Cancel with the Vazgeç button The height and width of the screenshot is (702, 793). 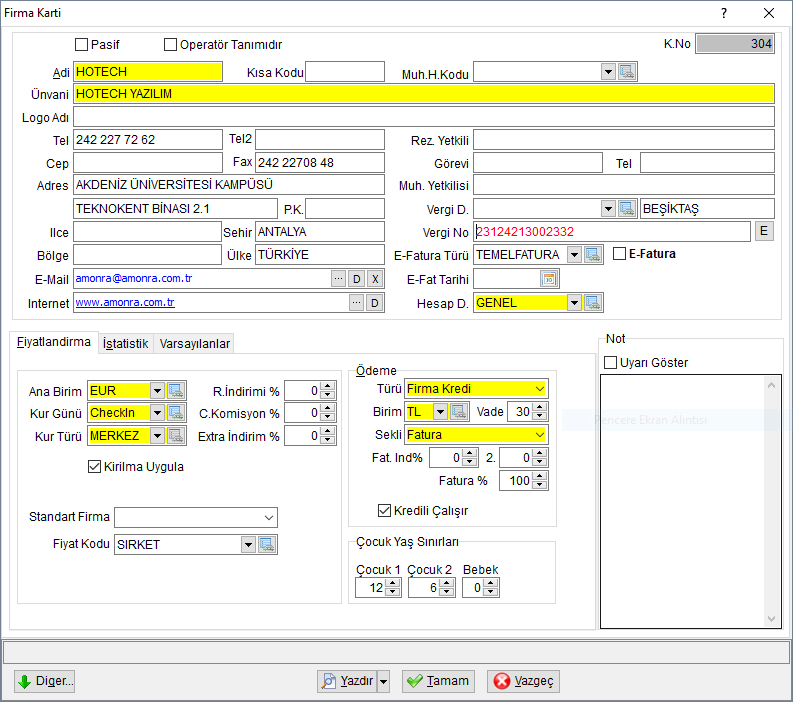(523, 681)
